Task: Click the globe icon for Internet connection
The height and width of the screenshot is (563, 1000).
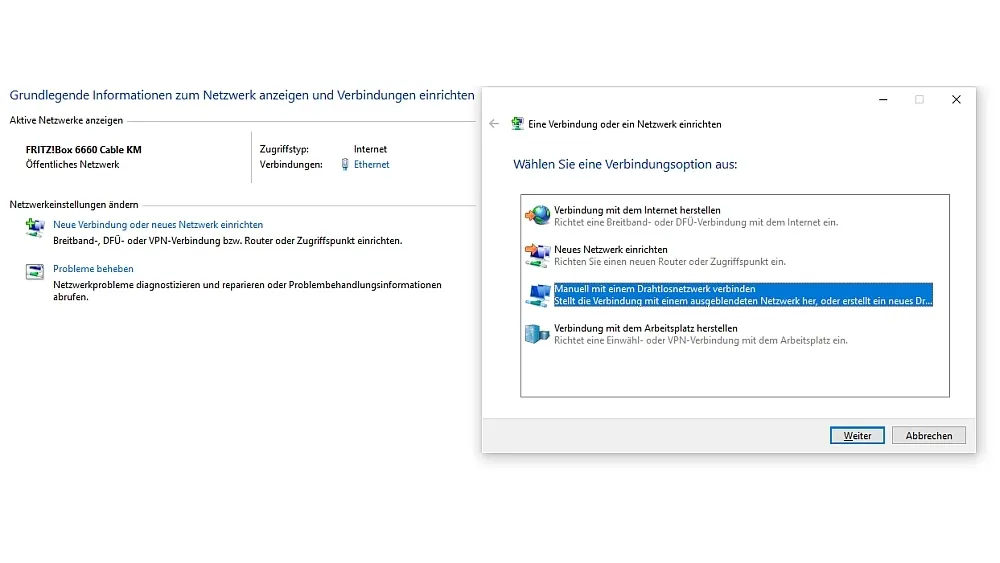Action: point(537,215)
